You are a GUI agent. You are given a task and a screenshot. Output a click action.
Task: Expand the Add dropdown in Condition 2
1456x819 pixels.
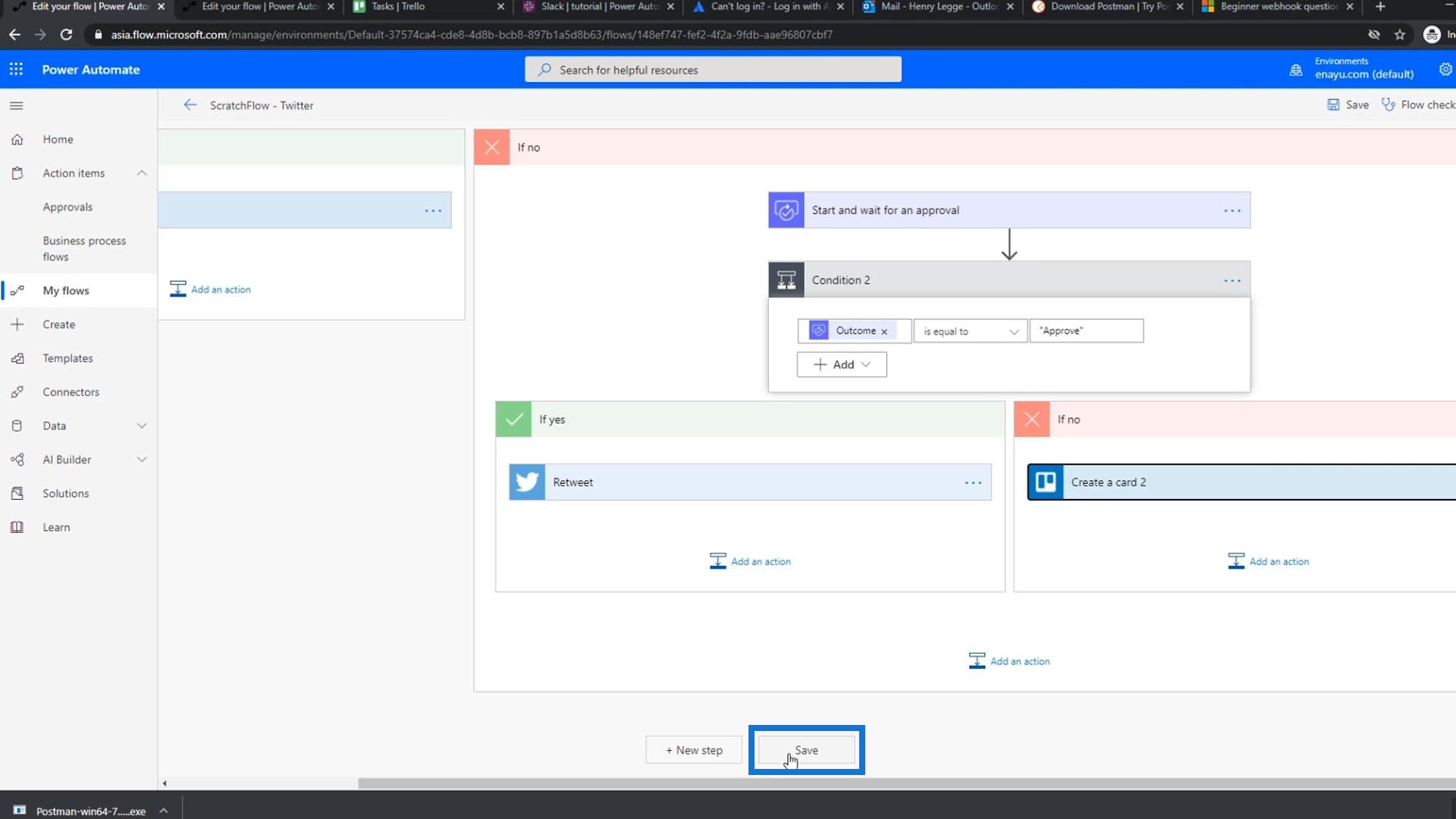coord(842,365)
